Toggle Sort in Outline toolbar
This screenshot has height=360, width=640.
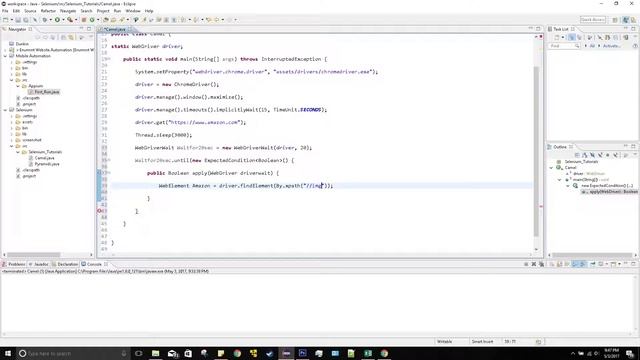585,155
